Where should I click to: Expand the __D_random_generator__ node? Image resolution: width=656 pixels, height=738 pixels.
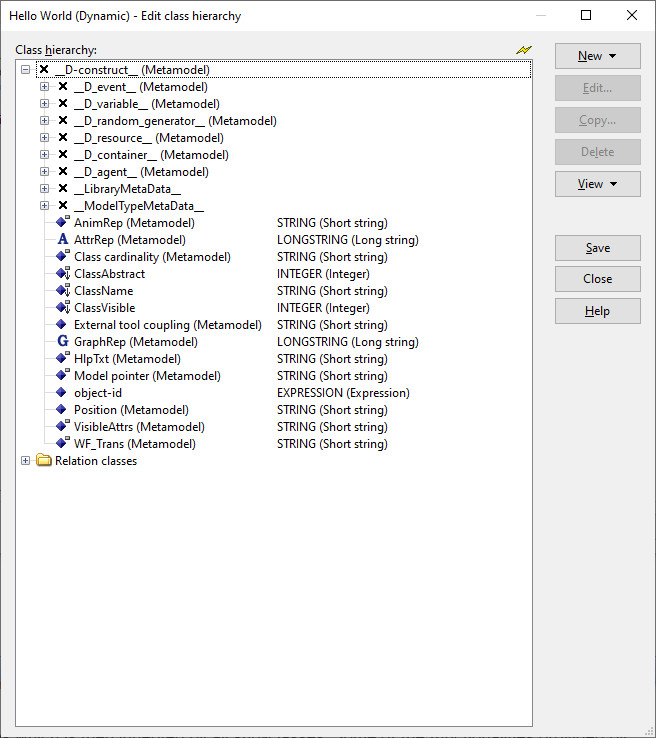(44, 120)
